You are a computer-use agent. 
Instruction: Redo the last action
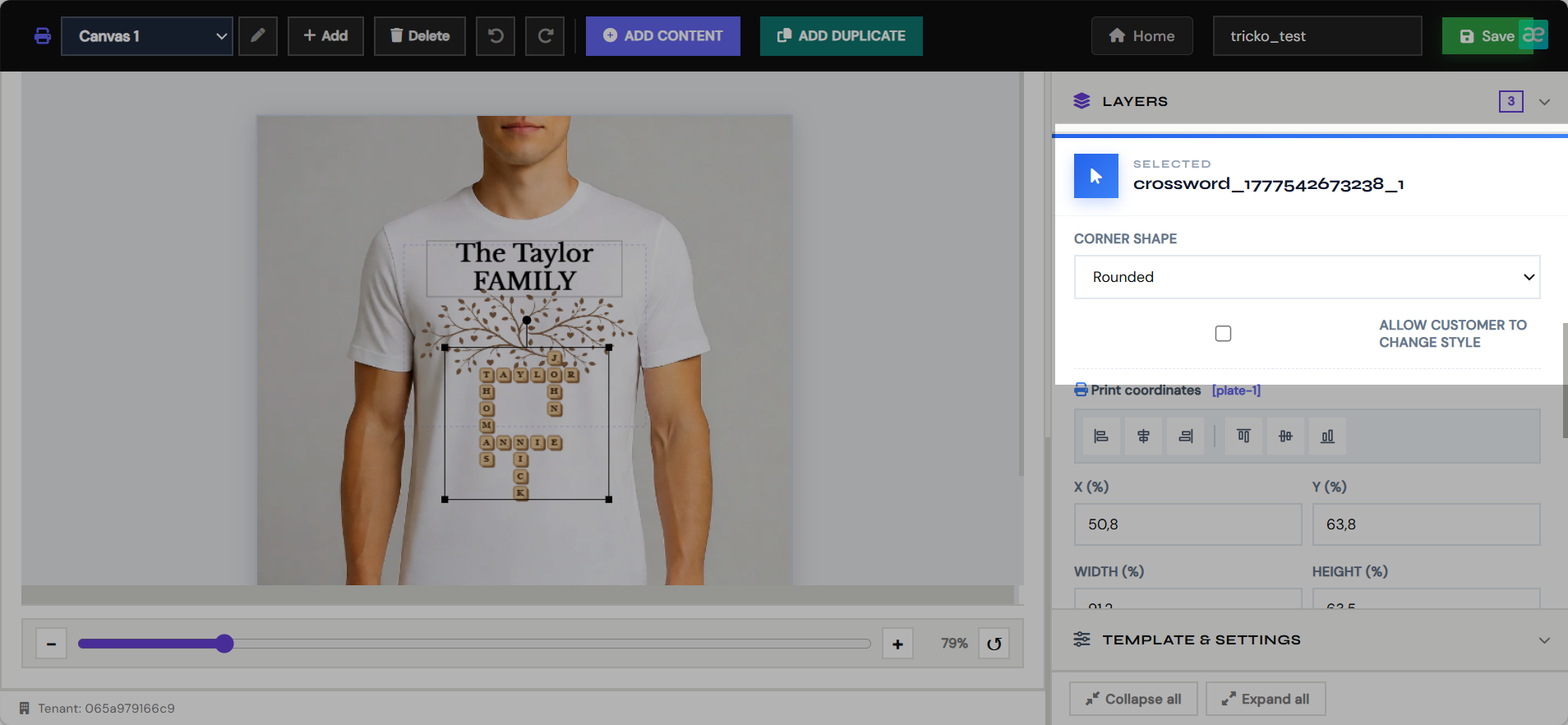[x=545, y=36]
